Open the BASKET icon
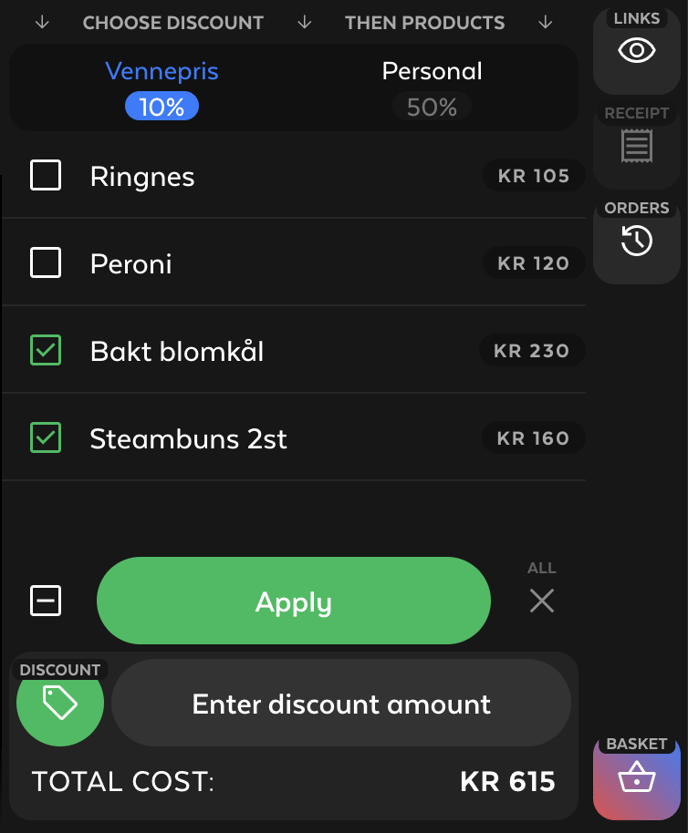 click(x=636, y=779)
